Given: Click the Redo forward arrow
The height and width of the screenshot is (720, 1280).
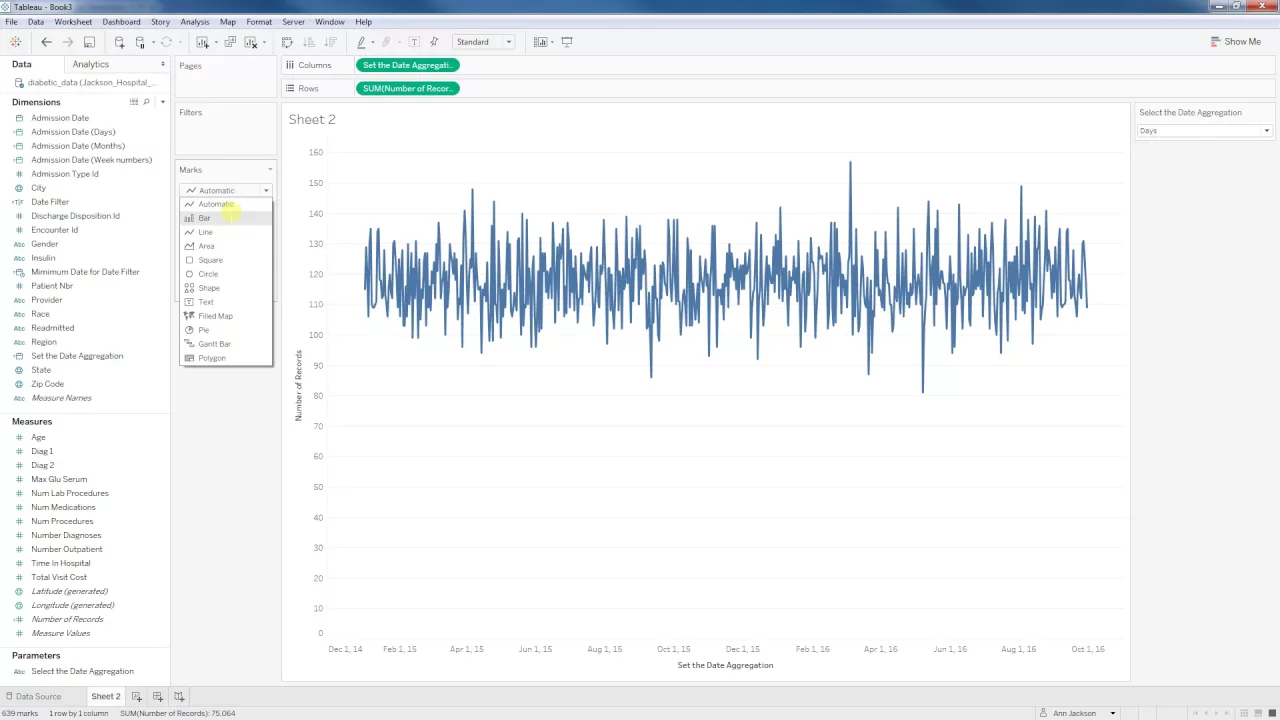Looking at the screenshot, I should pyautogui.click(x=67, y=42).
